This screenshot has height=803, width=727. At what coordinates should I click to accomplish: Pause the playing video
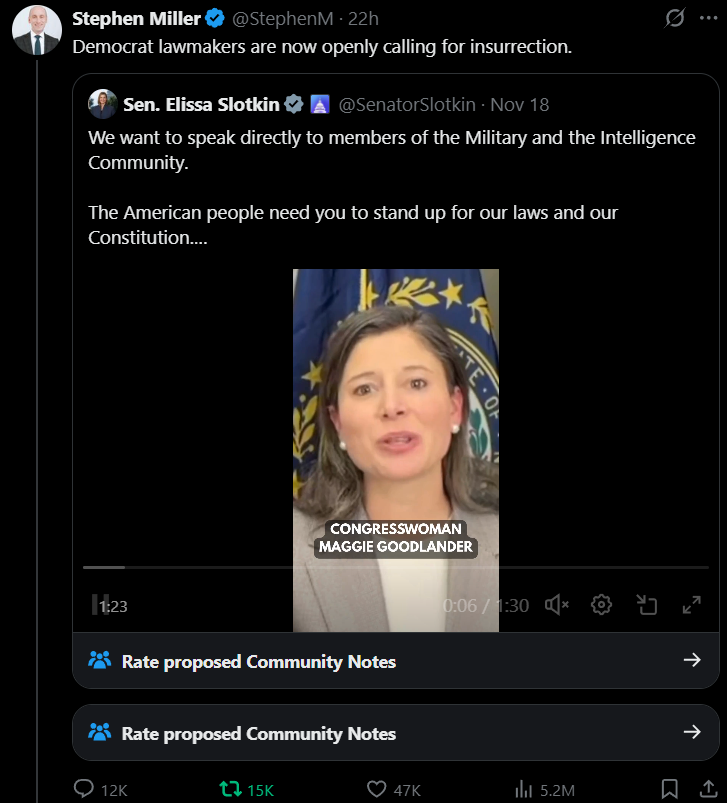tap(100, 605)
